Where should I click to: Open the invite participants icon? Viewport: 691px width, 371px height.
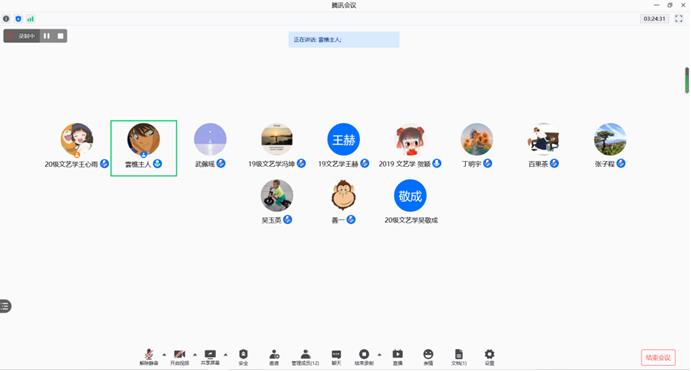click(x=274, y=357)
